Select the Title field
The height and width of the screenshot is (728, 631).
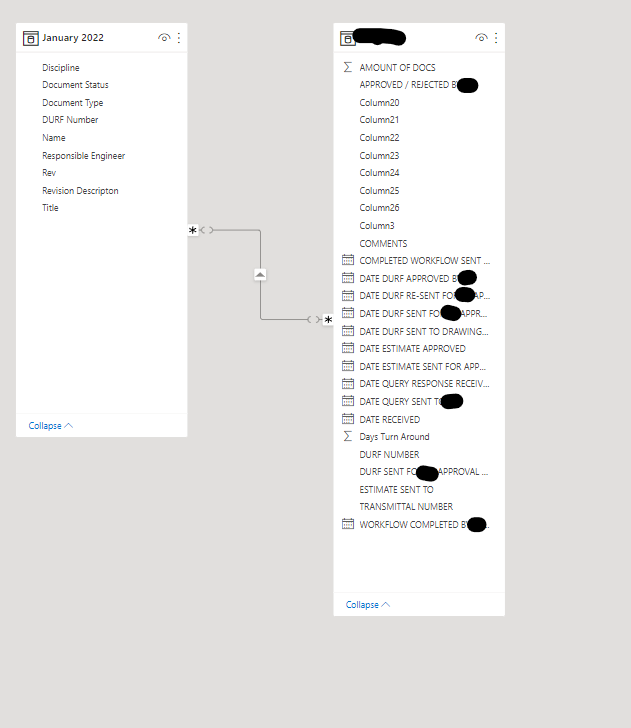(x=50, y=208)
